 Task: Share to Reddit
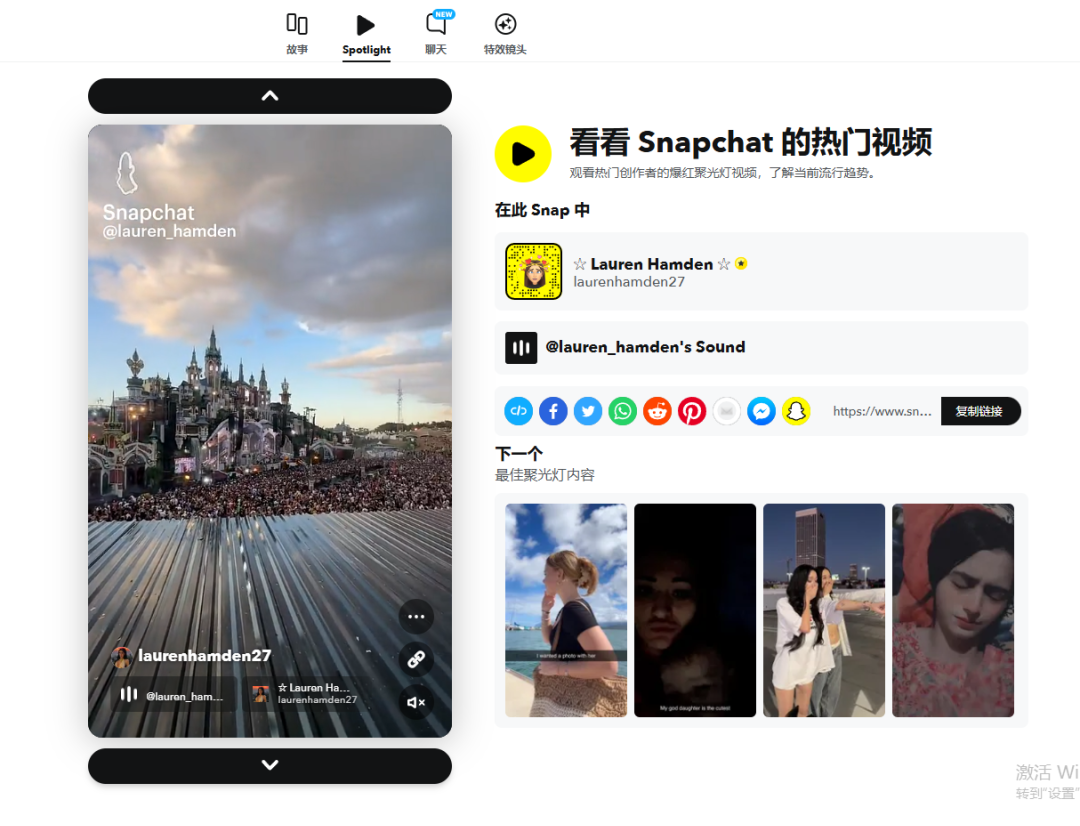[x=657, y=411]
